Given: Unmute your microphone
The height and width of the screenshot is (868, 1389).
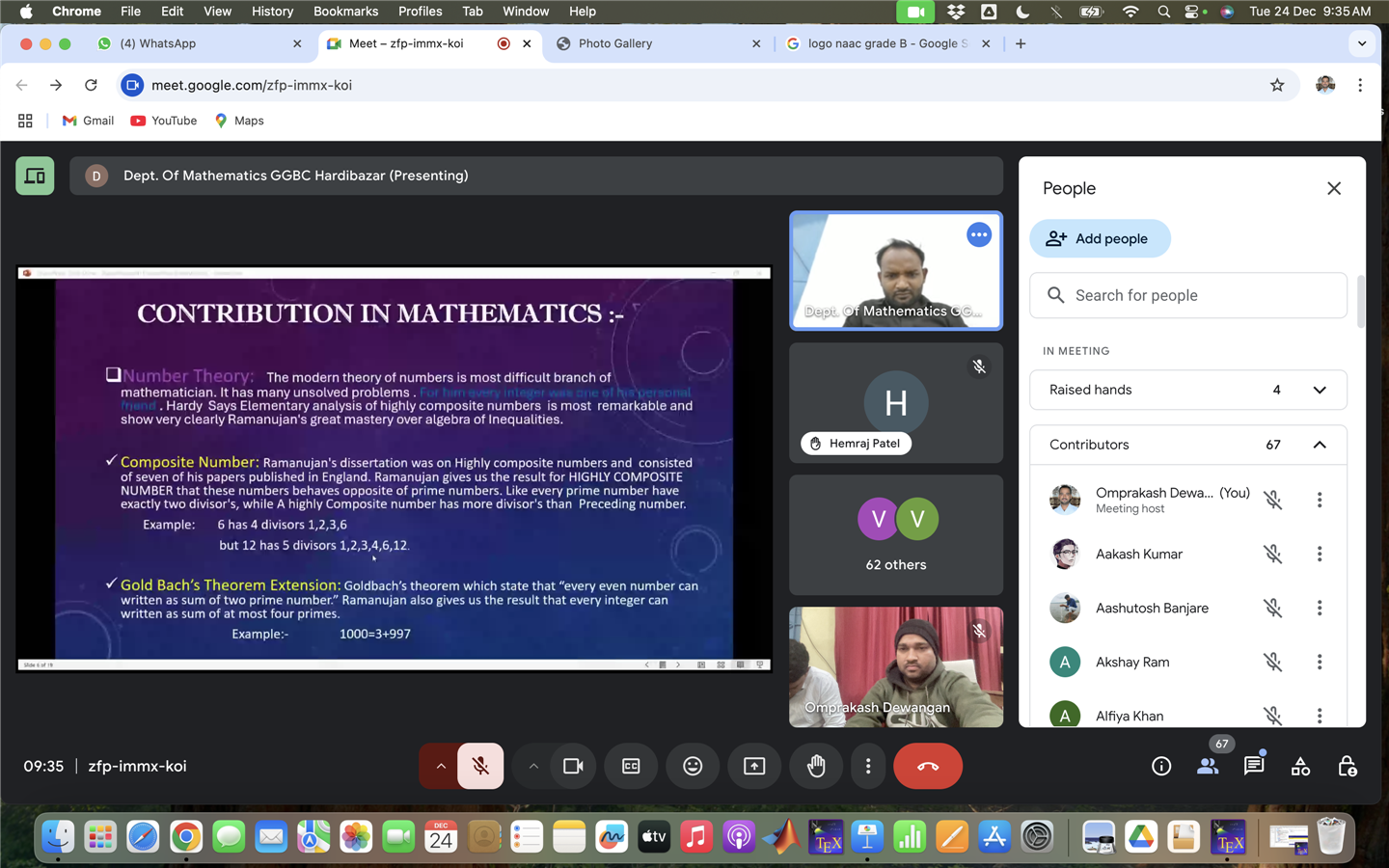Looking at the screenshot, I should point(480,766).
